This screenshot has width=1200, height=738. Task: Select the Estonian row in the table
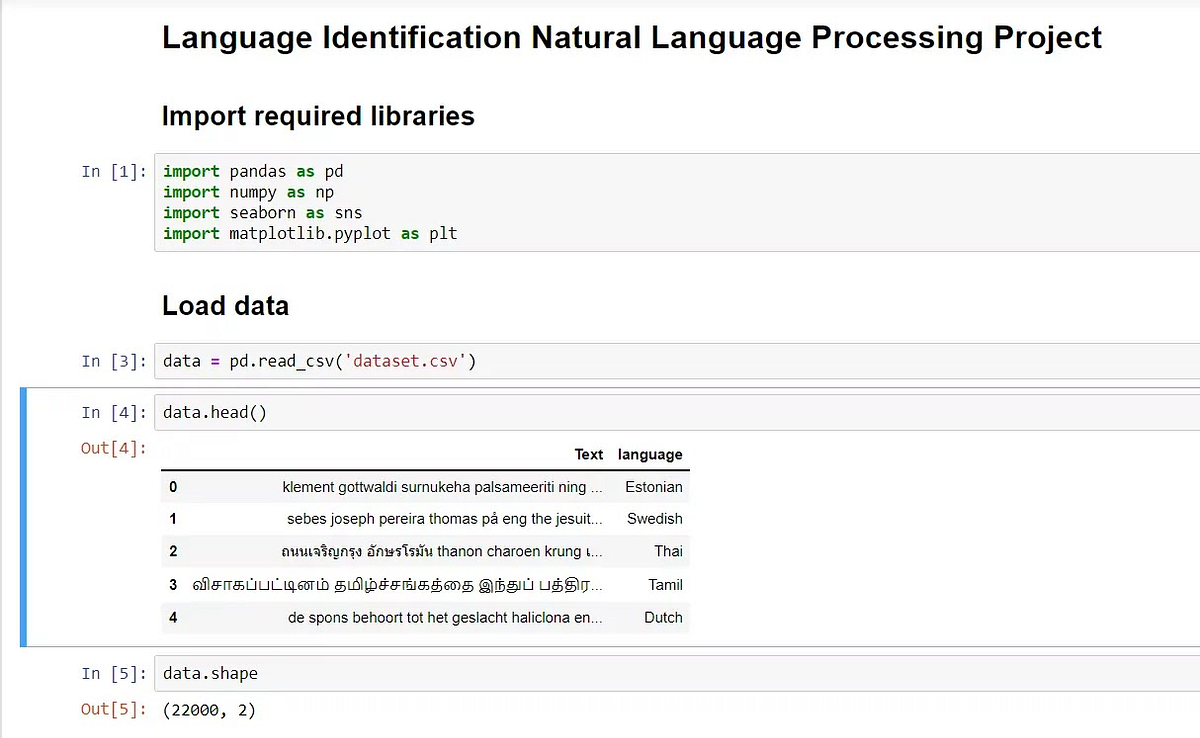coord(420,487)
